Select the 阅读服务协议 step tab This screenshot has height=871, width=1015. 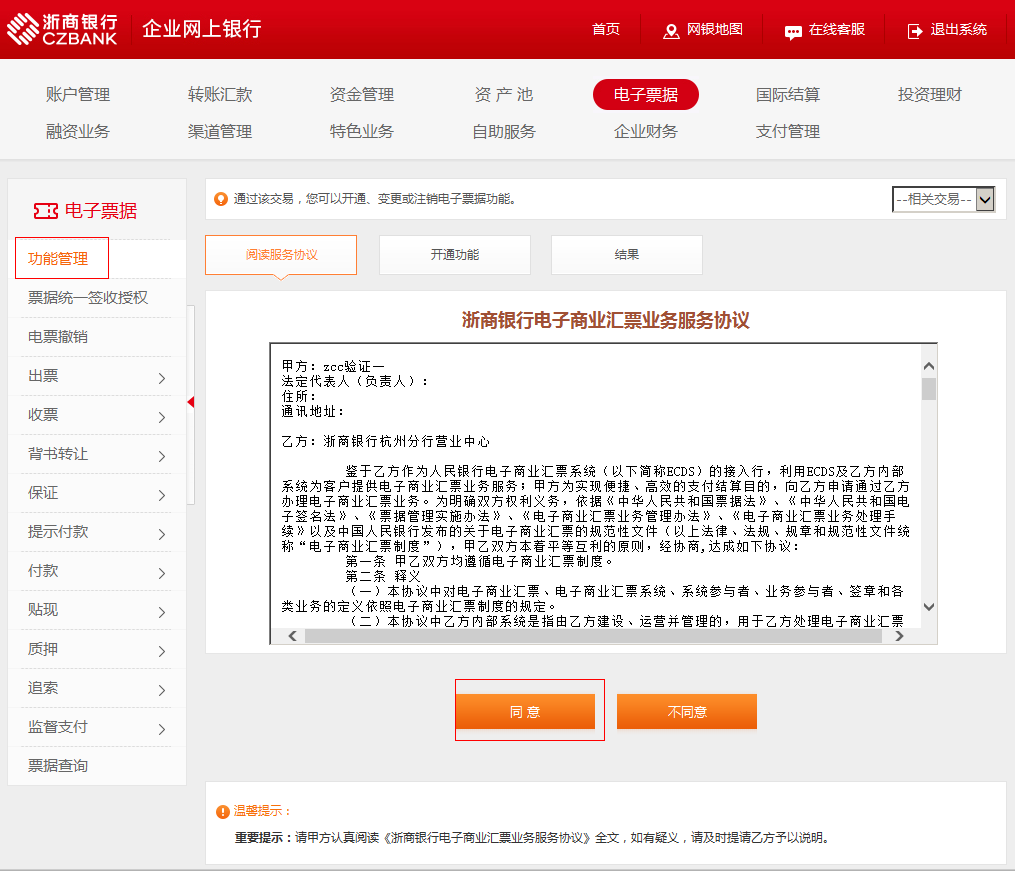[x=281, y=255]
